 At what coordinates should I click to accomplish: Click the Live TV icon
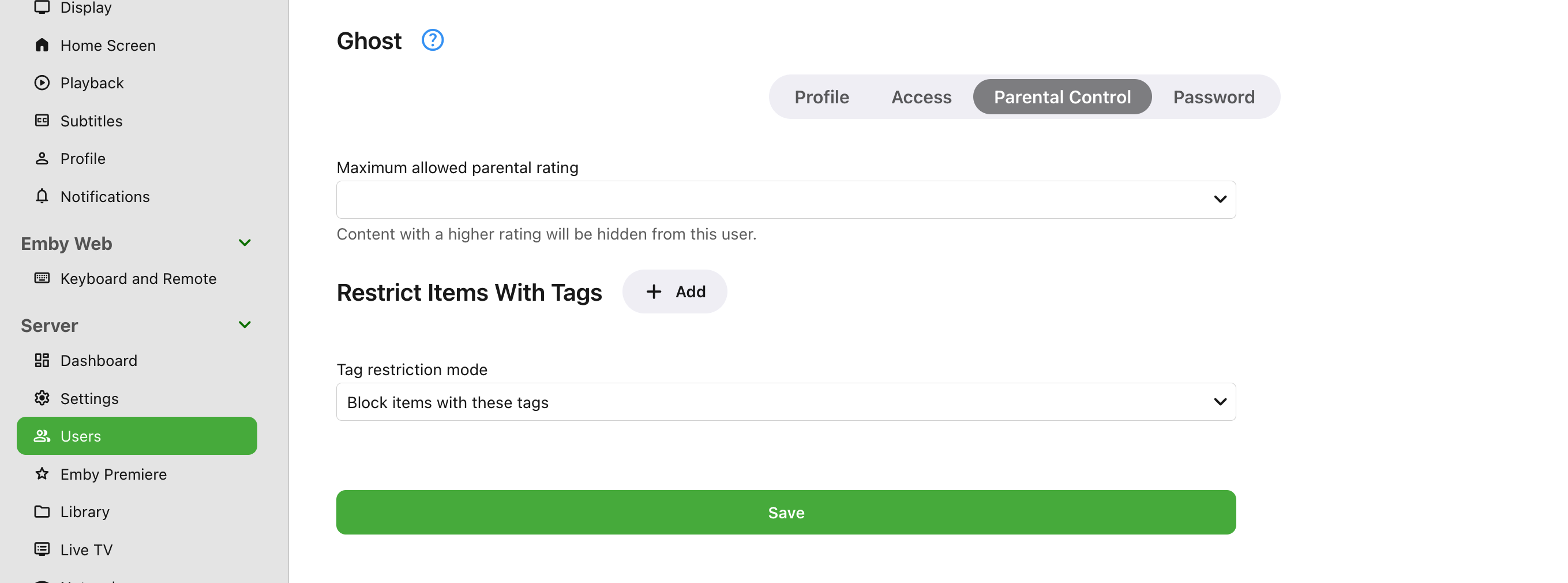coord(42,550)
